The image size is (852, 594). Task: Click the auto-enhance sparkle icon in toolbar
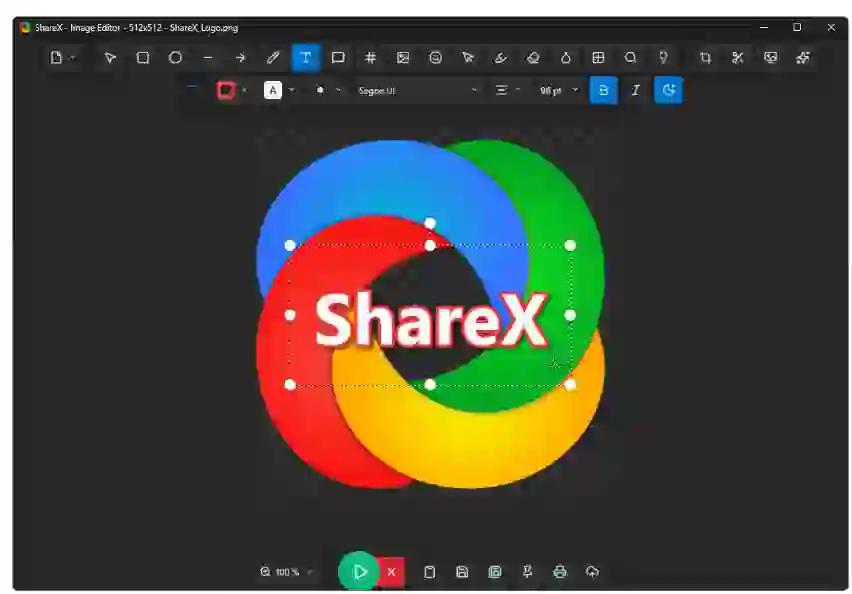(x=803, y=58)
